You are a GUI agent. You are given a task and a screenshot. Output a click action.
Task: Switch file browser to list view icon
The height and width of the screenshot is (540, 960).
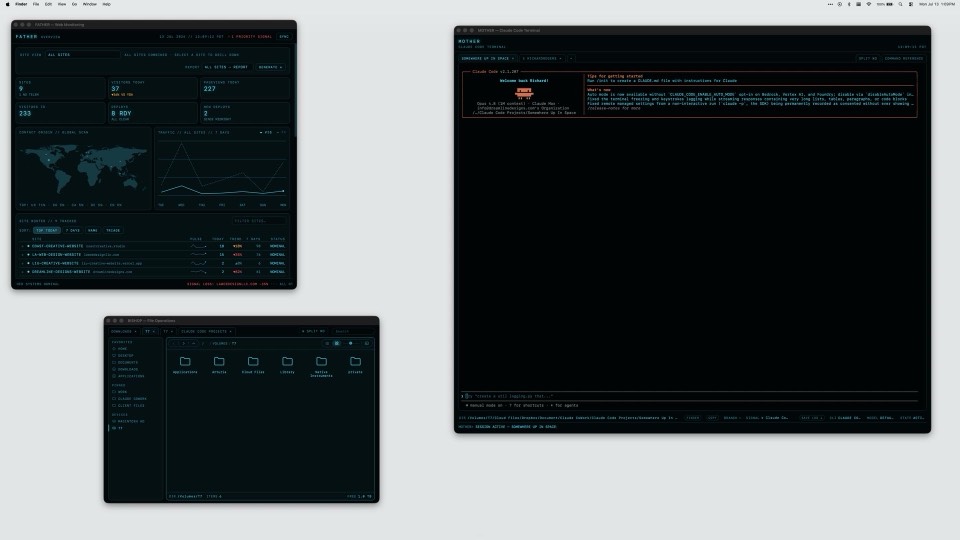[x=327, y=343]
